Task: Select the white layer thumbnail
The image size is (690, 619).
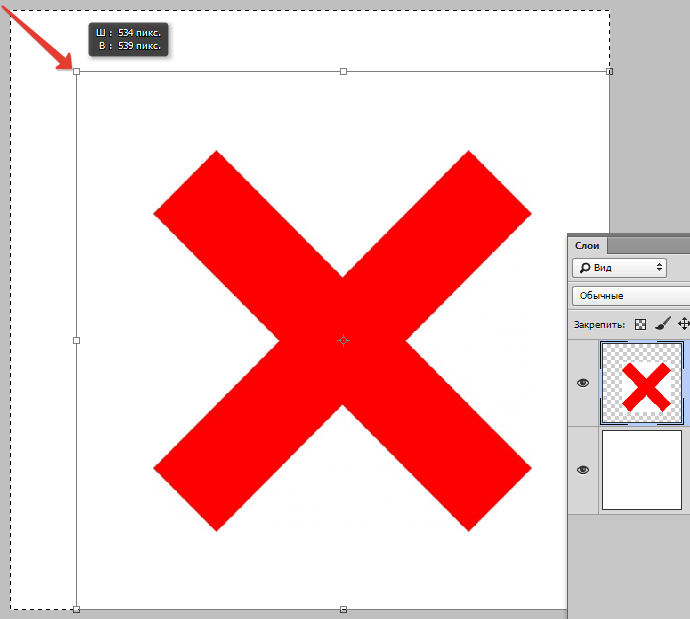Action: pyautogui.click(x=642, y=470)
